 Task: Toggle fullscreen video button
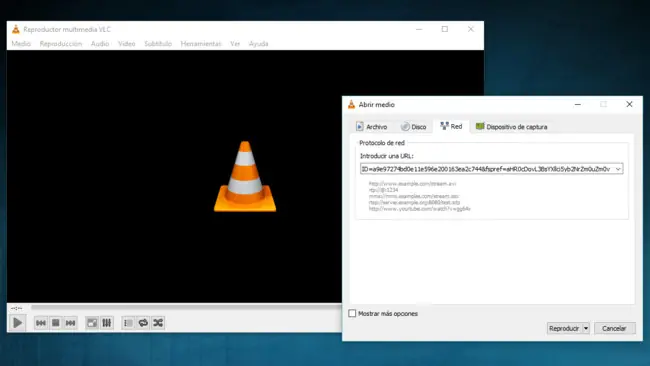tap(92, 323)
